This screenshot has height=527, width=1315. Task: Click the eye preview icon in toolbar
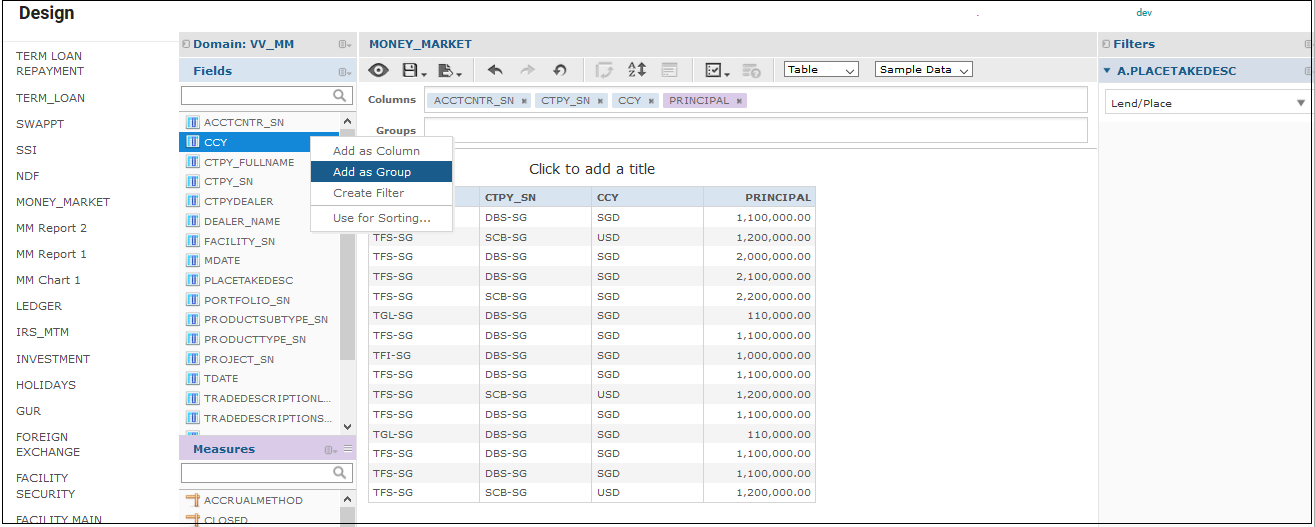pyautogui.click(x=379, y=70)
